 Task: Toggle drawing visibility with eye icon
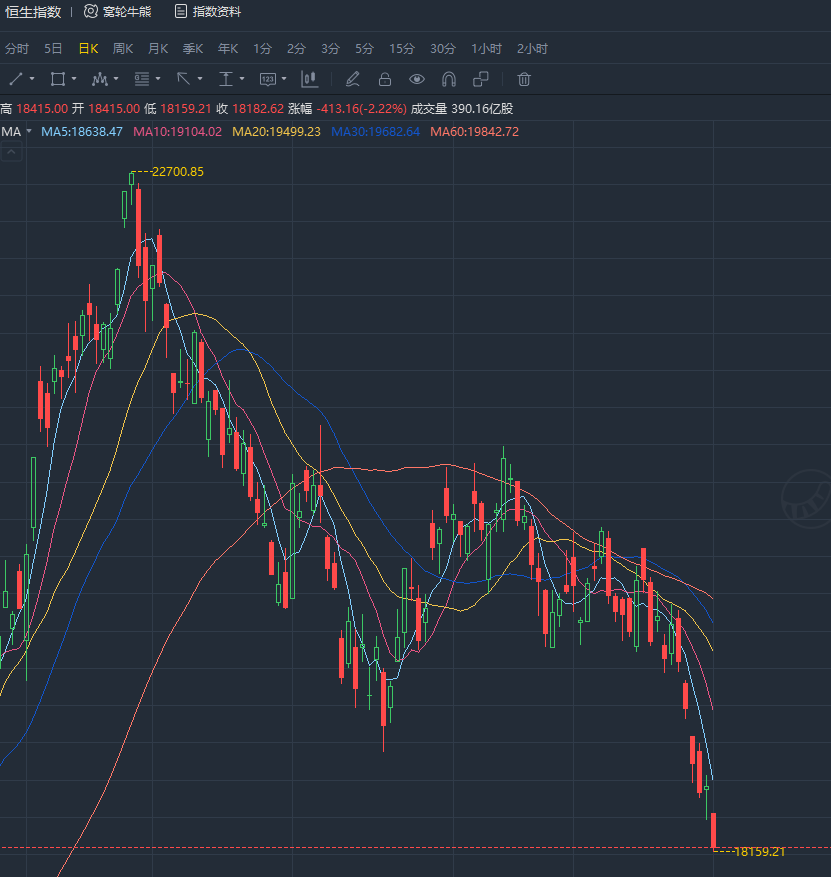tap(417, 79)
